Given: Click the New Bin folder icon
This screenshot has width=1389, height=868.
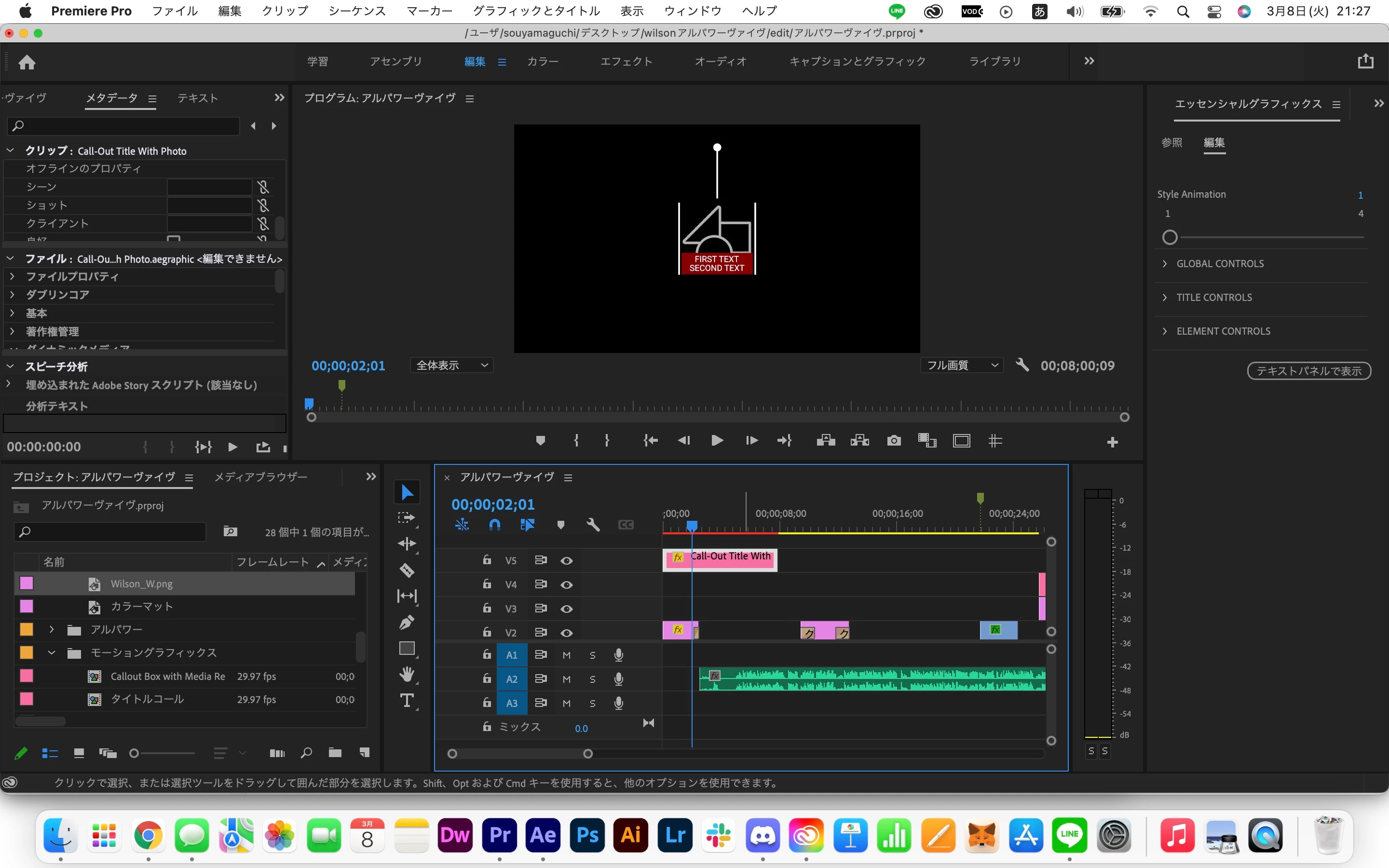Looking at the screenshot, I should (335, 753).
